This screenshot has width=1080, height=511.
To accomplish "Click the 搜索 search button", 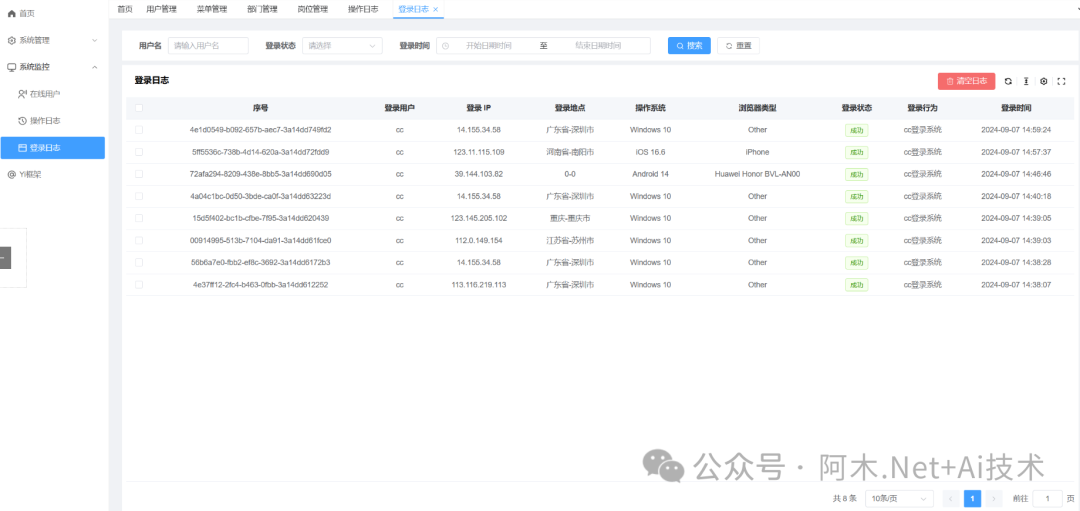I will pos(689,46).
